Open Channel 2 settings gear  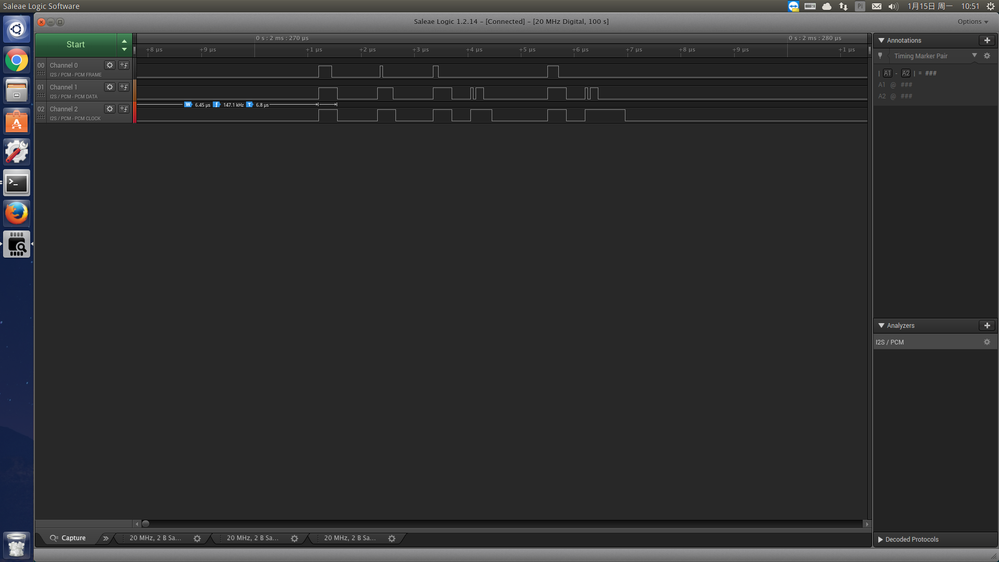(x=110, y=109)
